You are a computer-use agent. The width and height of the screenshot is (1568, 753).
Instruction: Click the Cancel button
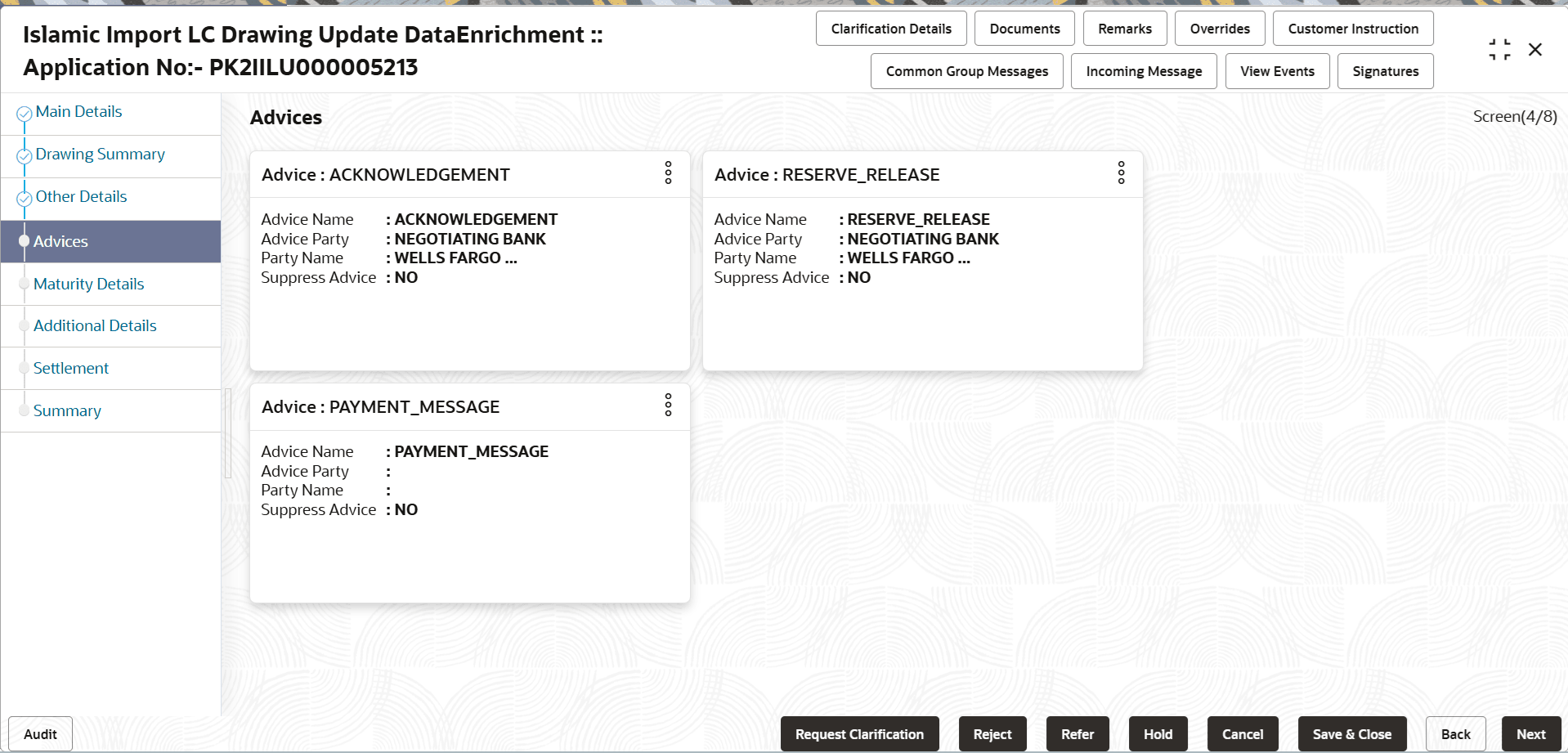(1243, 734)
